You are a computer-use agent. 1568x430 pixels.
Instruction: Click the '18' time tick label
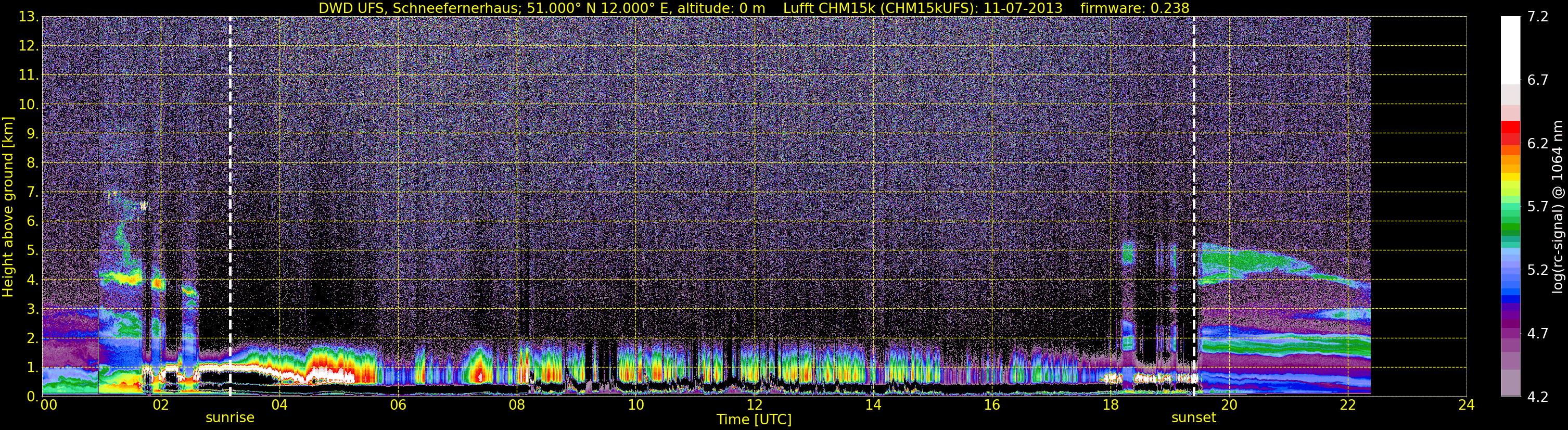click(x=1110, y=405)
